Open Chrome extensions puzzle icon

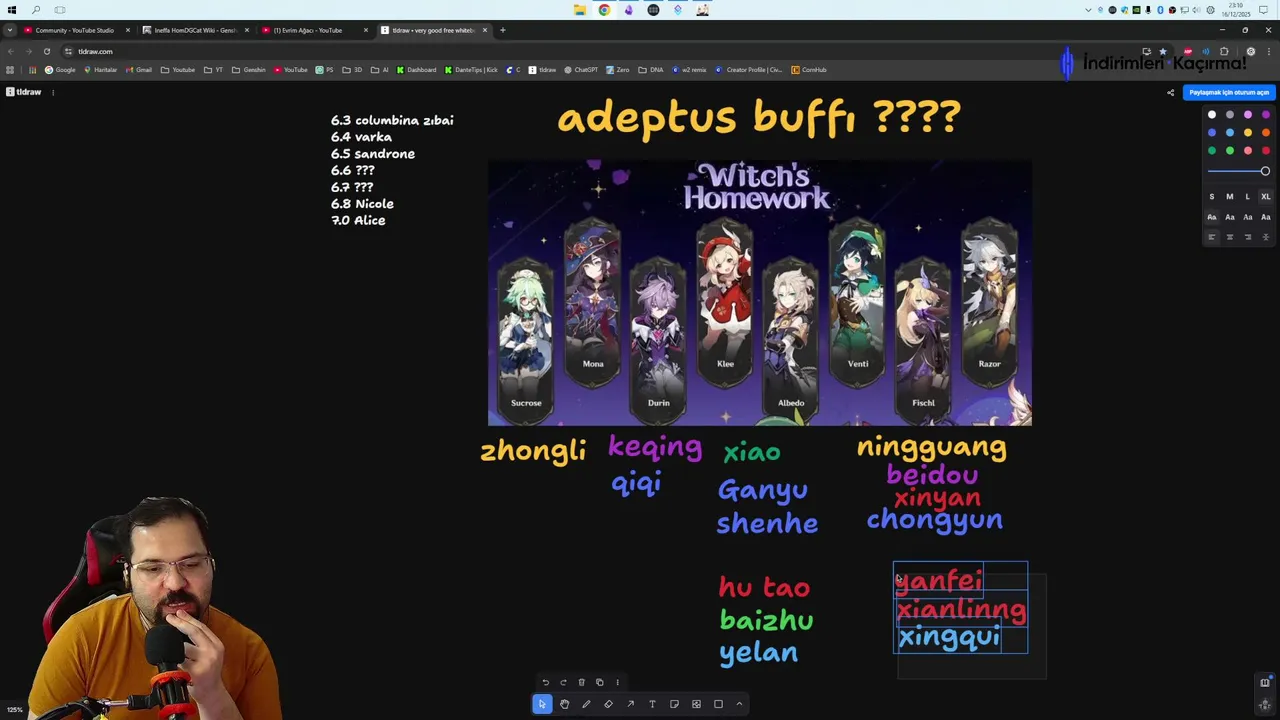1224,51
